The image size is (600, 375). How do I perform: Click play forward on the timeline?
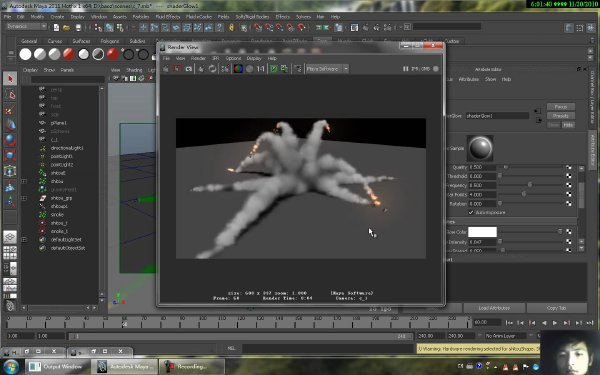(x=555, y=323)
